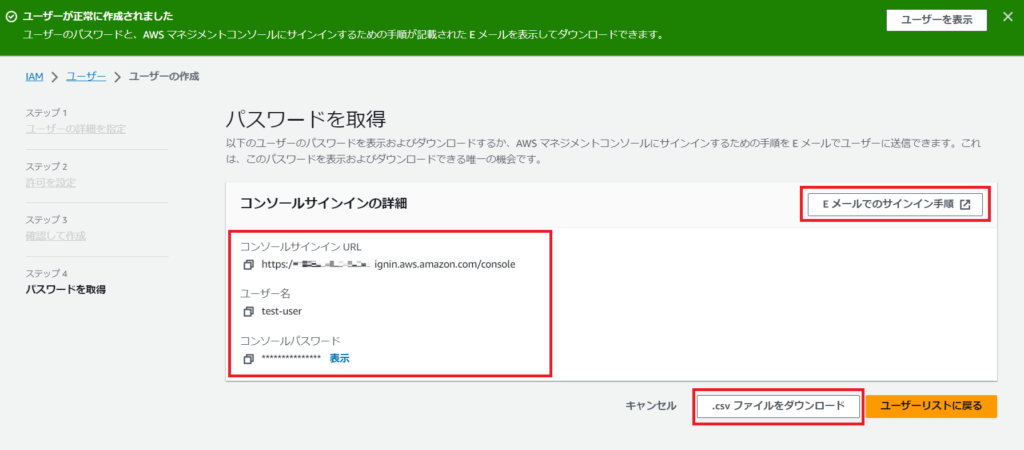The width and height of the screenshot is (1024, 450).
Task: Copy the console sign-in URL
Action: (249, 265)
